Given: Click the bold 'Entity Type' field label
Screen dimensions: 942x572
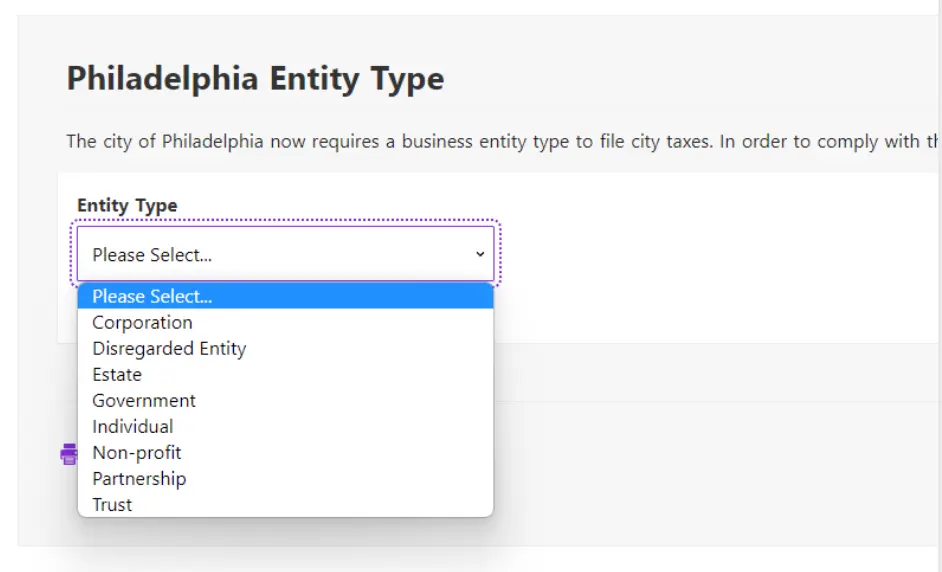Looking at the screenshot, I should pos(127,205).
